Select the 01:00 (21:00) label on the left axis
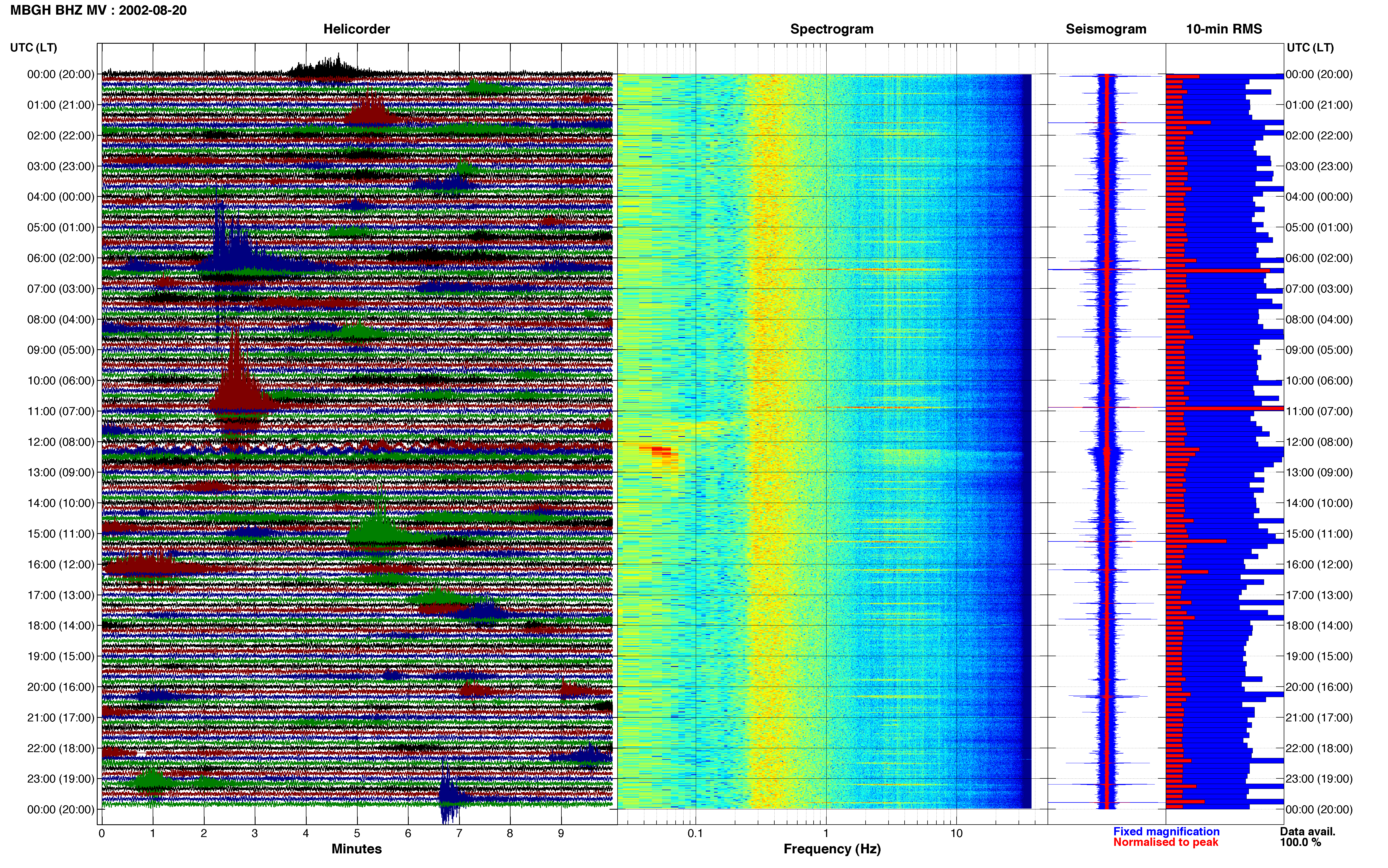 click(x=61, y=105)
